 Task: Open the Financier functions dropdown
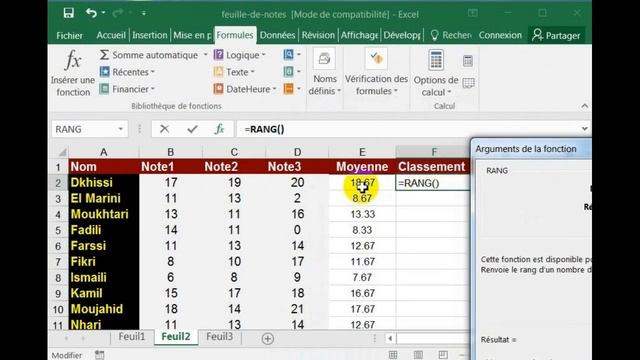click(127, 89)
